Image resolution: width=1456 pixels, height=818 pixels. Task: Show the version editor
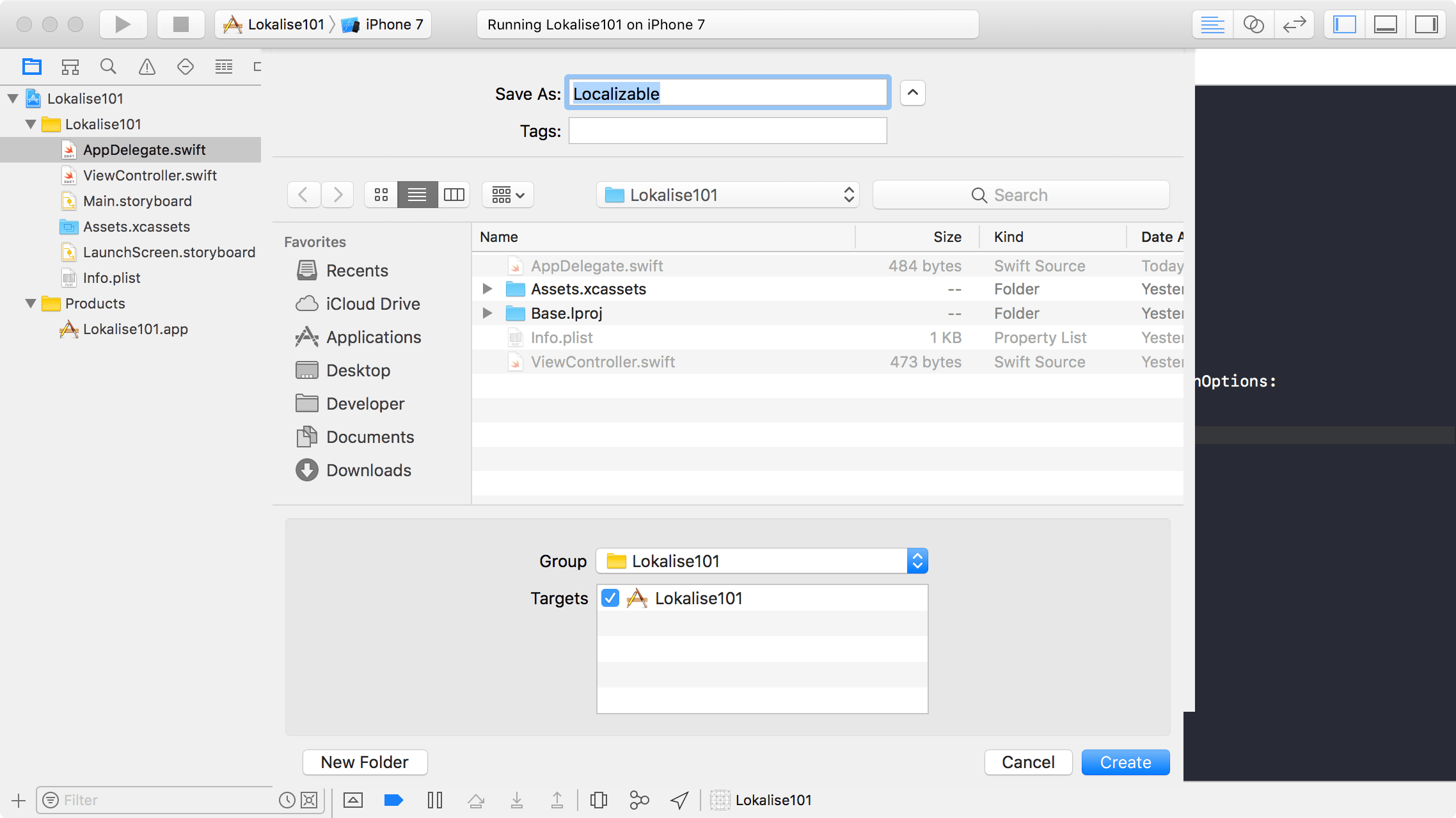click(1294, 24)
